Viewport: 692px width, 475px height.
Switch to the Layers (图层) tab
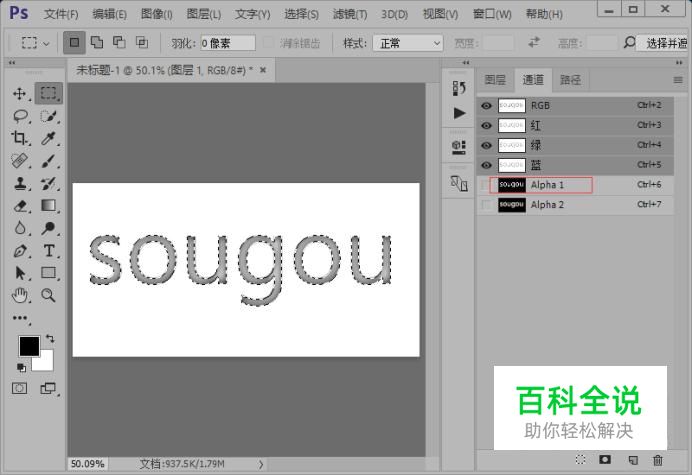495,80
